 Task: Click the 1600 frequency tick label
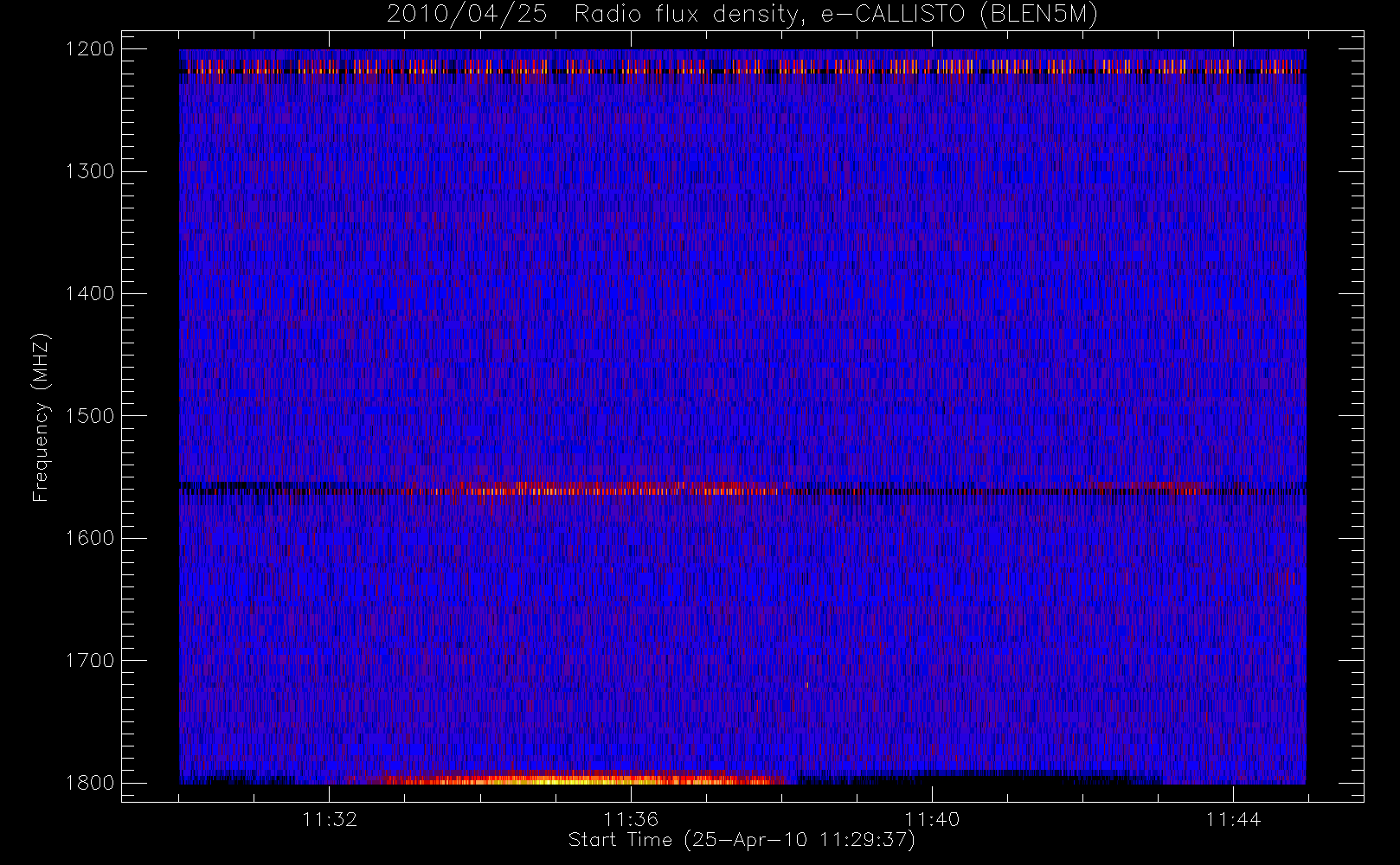(x=90, y=538)
